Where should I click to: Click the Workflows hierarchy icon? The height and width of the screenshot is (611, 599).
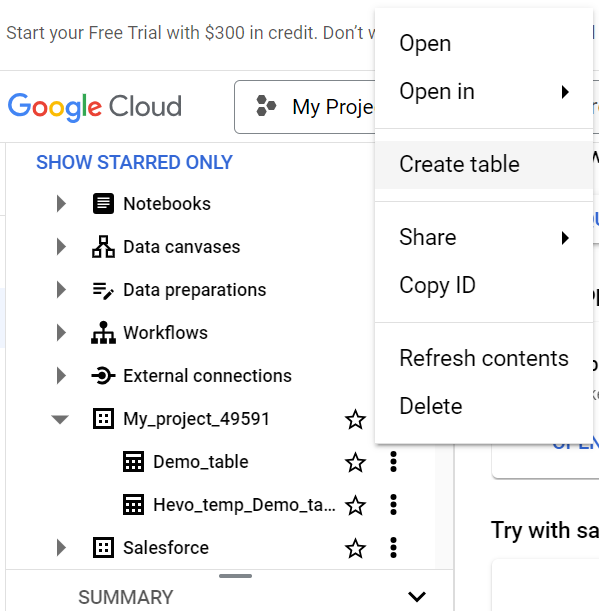pos(103,333)
